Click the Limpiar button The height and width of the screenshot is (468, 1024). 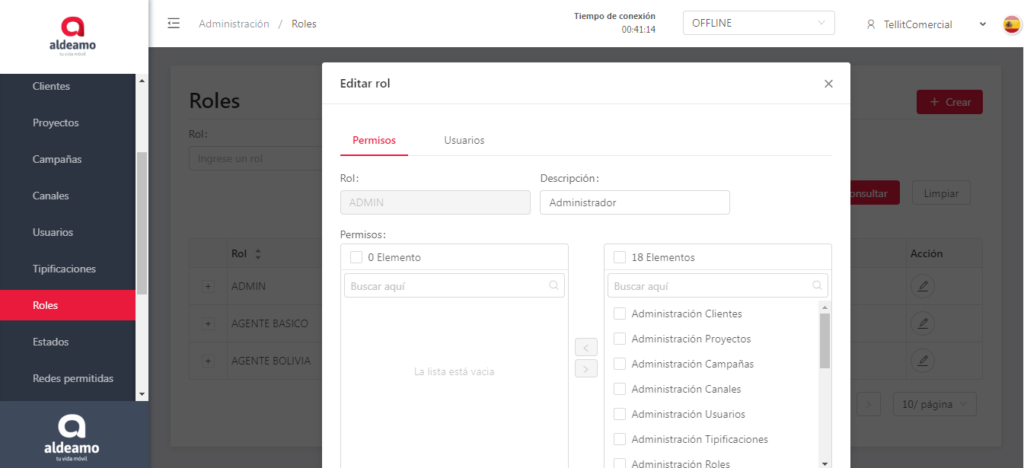point(941,193)
